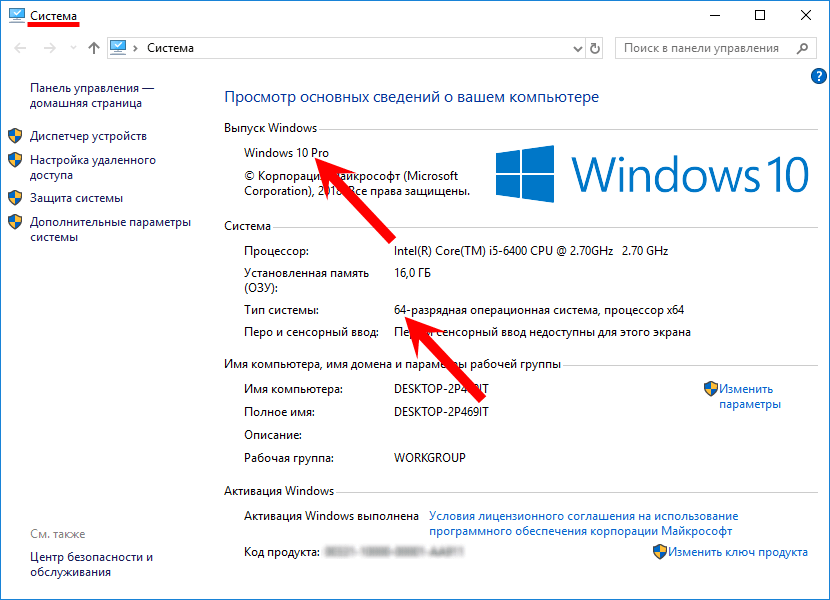830x600 pixels.
Task: Click the shield icon beside 'Дополнительные параметры системы'
Action: [x=15, y=221]
